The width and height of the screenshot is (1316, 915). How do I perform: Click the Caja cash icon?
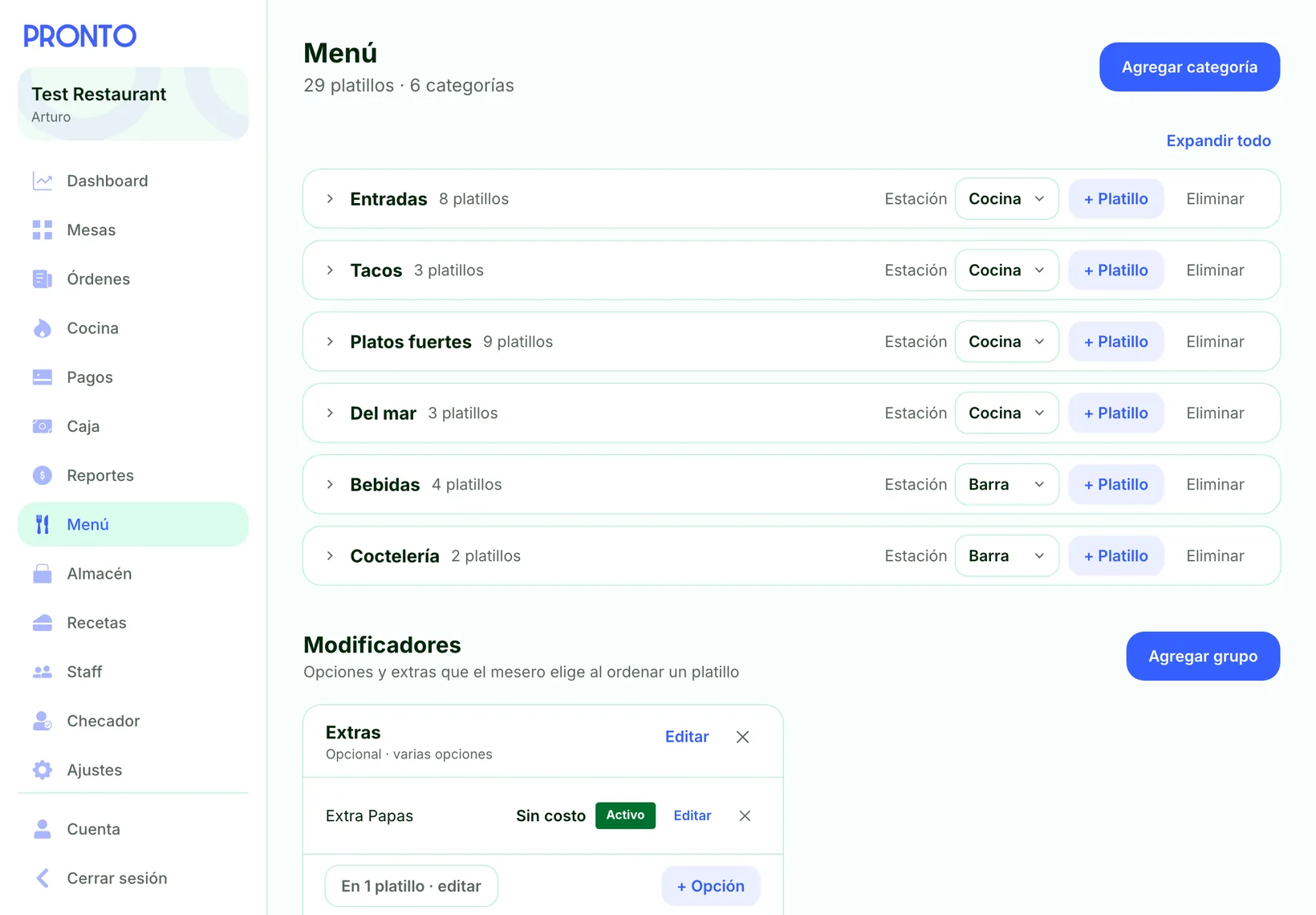pyautogui.click(x=43, y=426)
